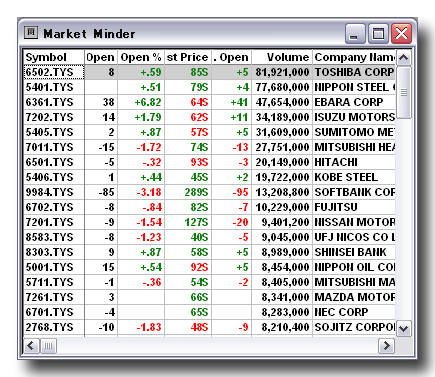Select symbol 7202.TYS
This screenshot has width=435, height=377.
(49, 117)
